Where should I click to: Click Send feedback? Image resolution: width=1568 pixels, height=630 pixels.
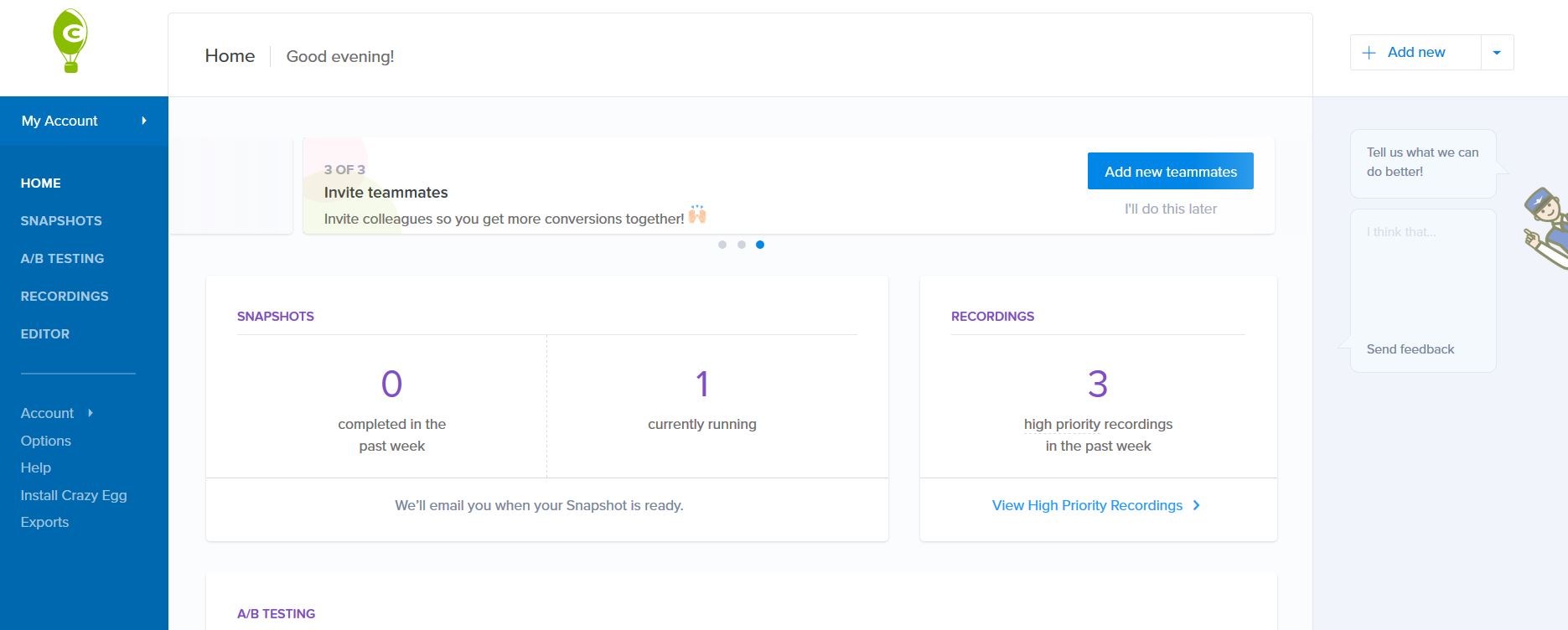[1410, 349]
